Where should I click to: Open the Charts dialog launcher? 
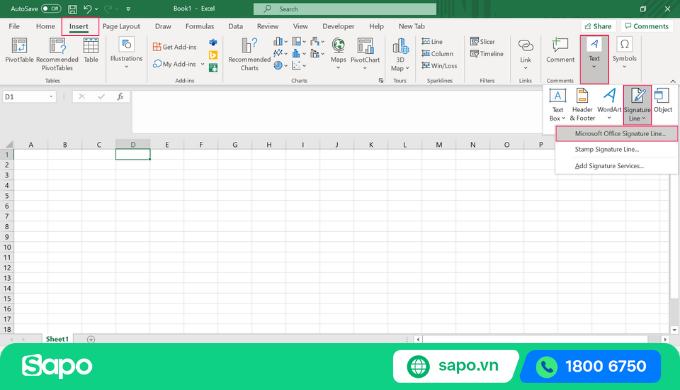click(x=381, y=81)
